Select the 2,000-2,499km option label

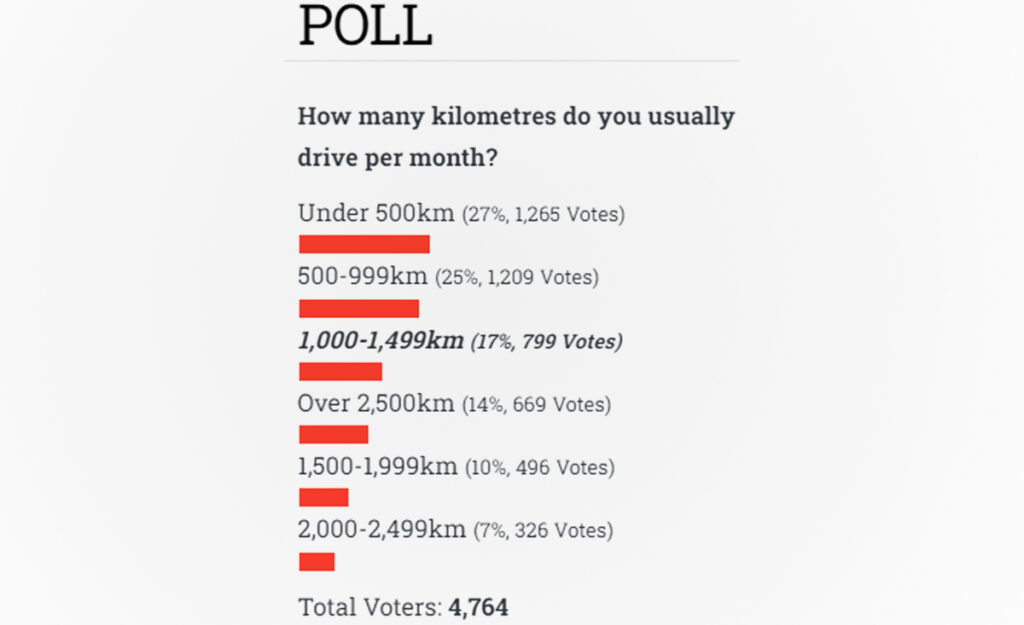click(382, 529)
